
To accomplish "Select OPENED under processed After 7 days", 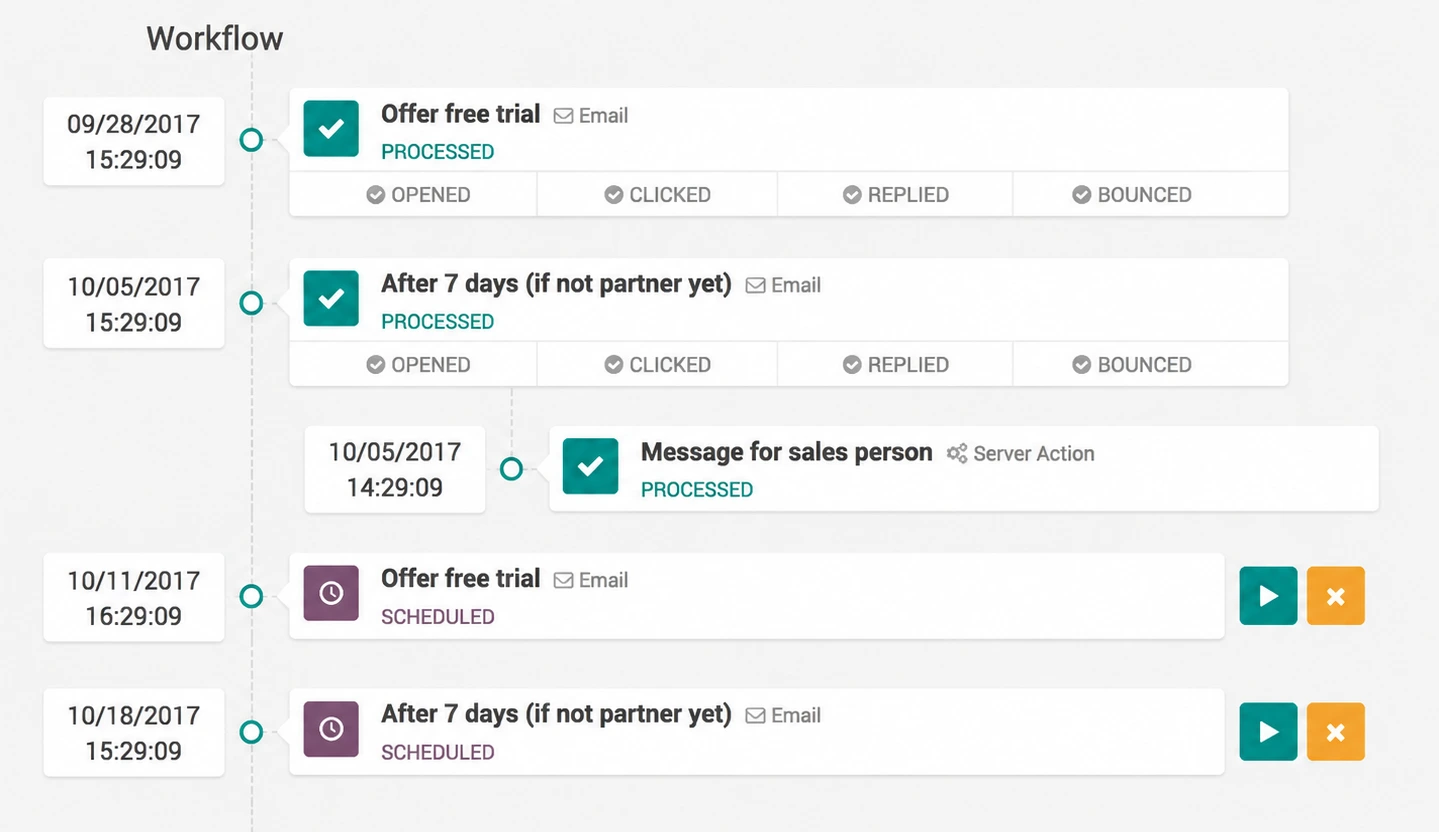I will click(413, 364).
